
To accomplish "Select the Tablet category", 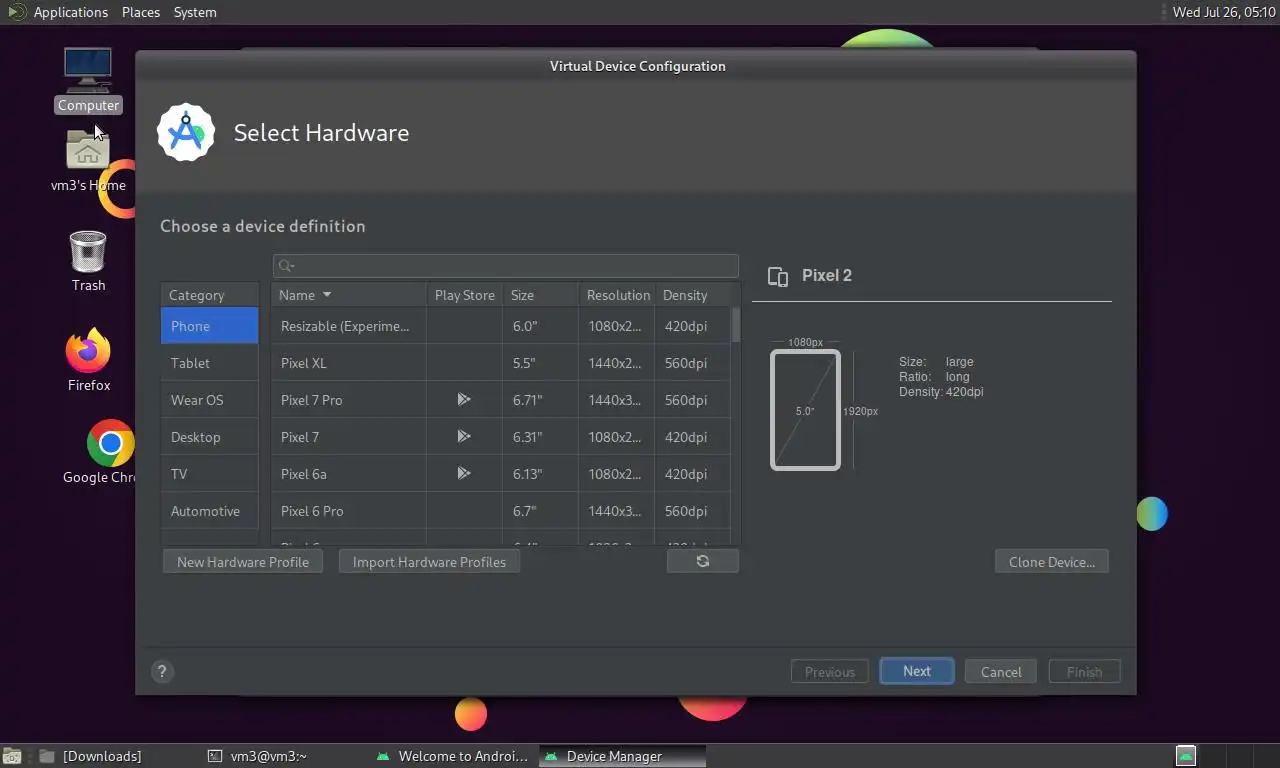I will (209, 363).
